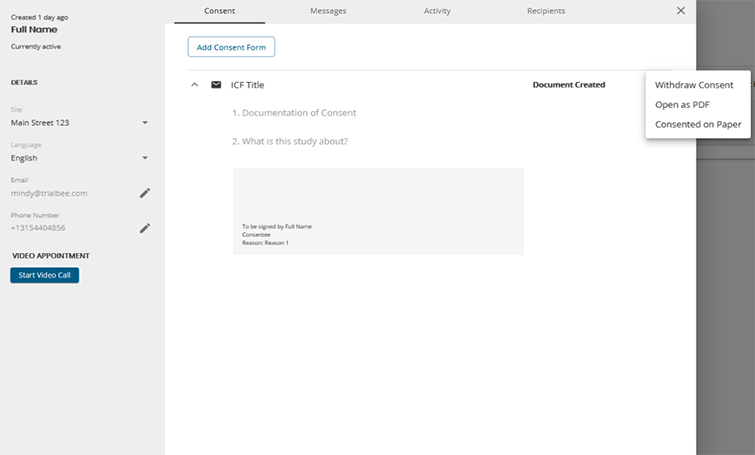Open section 2. What is this study about?

pyautogui.click(x=290, y=141)
